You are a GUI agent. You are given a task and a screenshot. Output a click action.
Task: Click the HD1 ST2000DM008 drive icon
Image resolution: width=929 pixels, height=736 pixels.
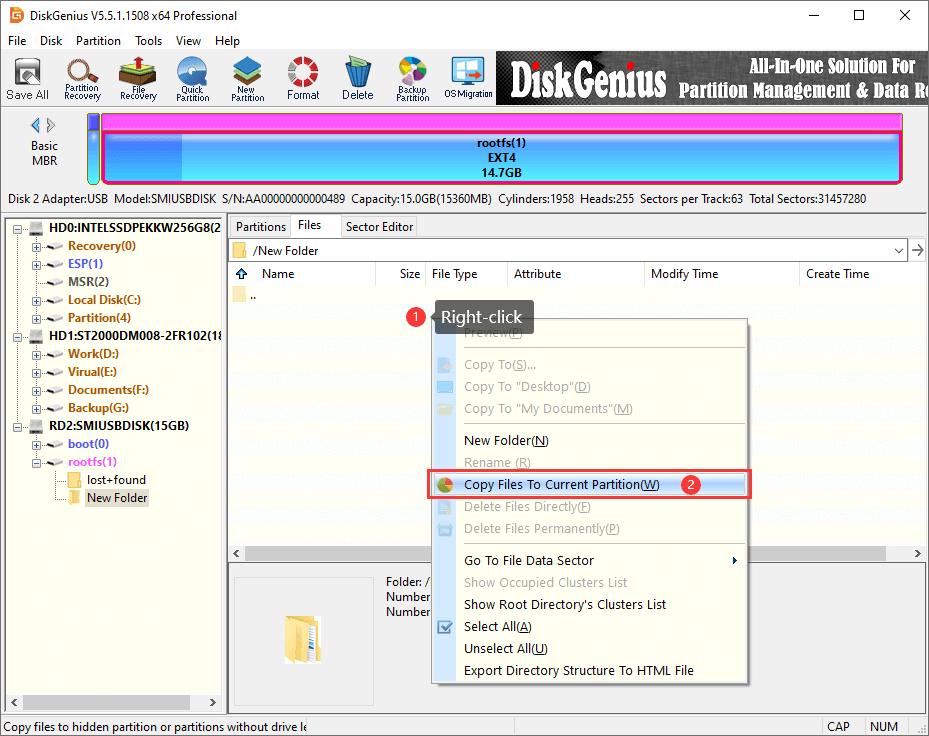click(x=36, y=336)
